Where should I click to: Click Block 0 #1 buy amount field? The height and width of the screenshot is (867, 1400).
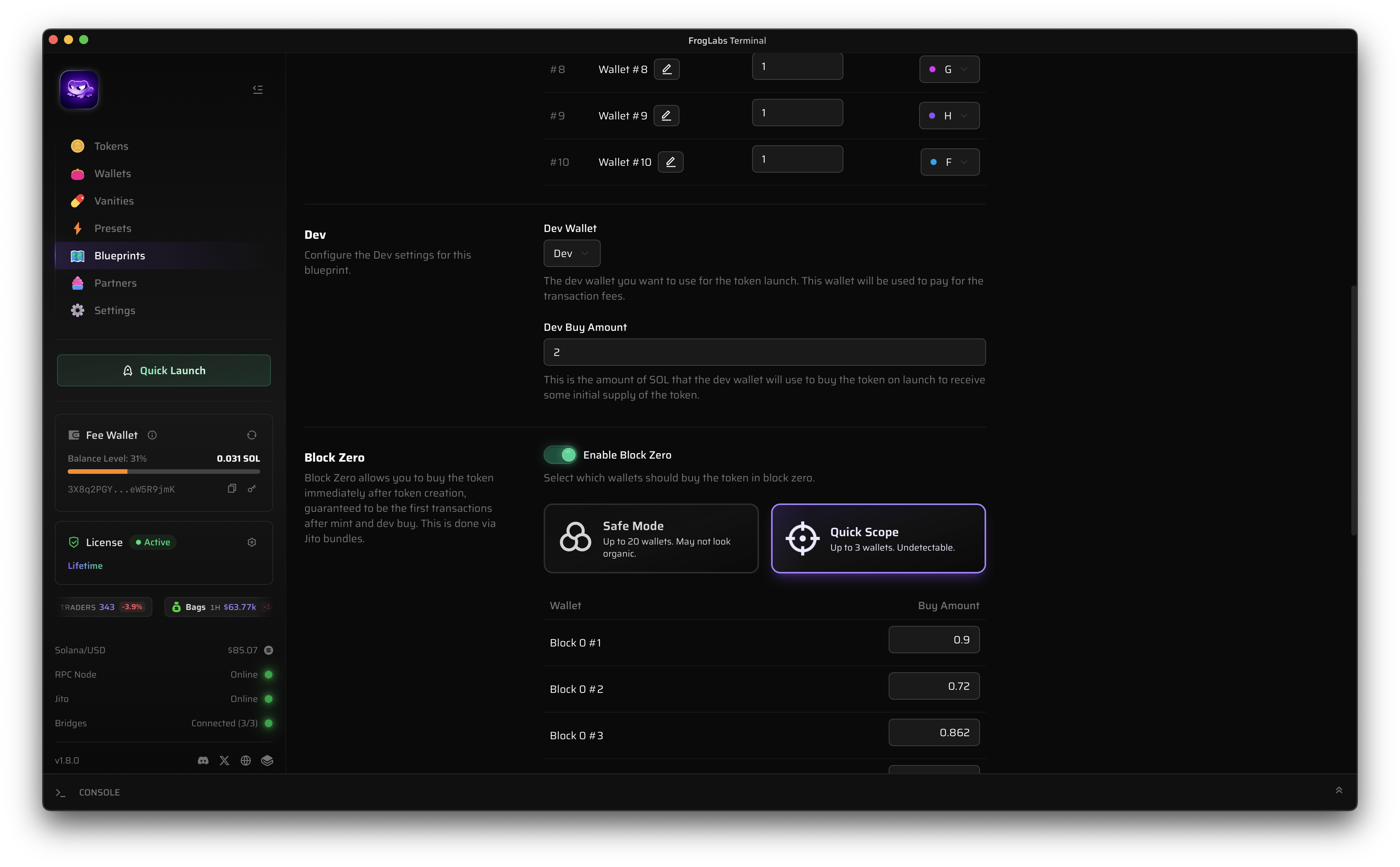point(934,640)
